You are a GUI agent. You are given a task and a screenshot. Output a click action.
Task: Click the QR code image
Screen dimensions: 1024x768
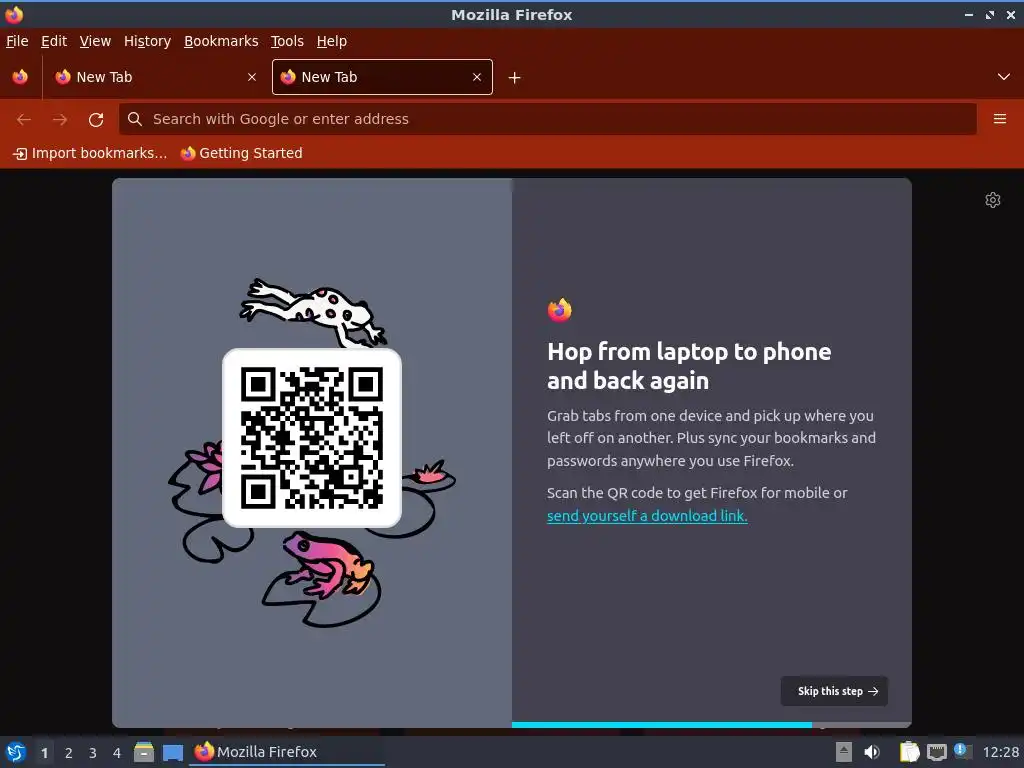(312, 438)
